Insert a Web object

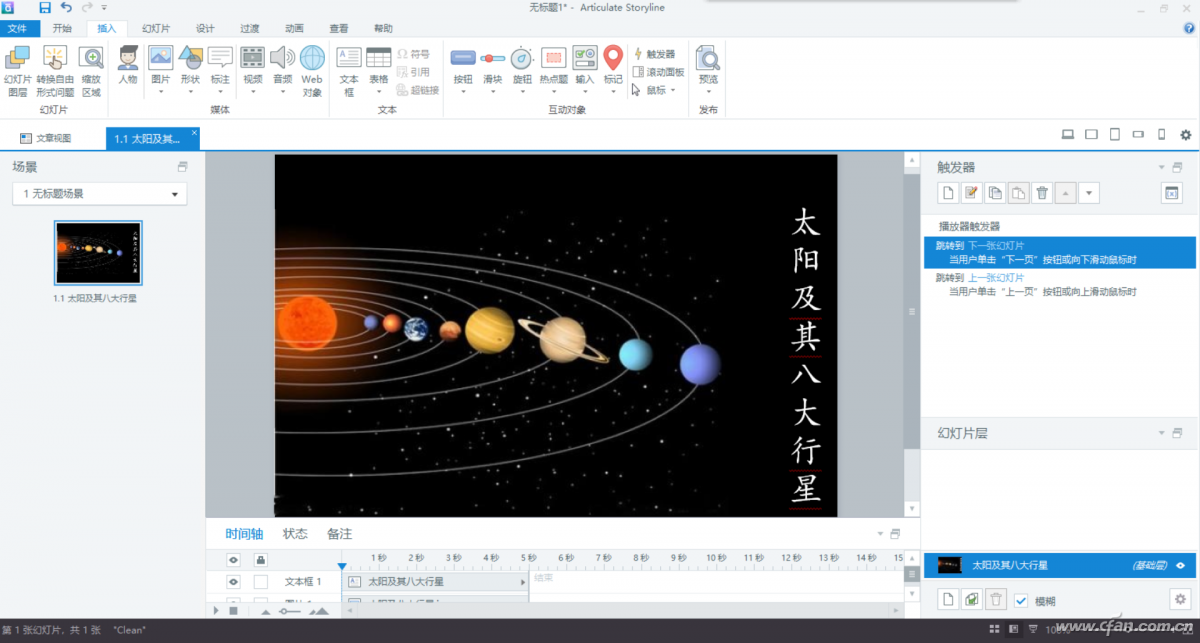tap(312, 70)
